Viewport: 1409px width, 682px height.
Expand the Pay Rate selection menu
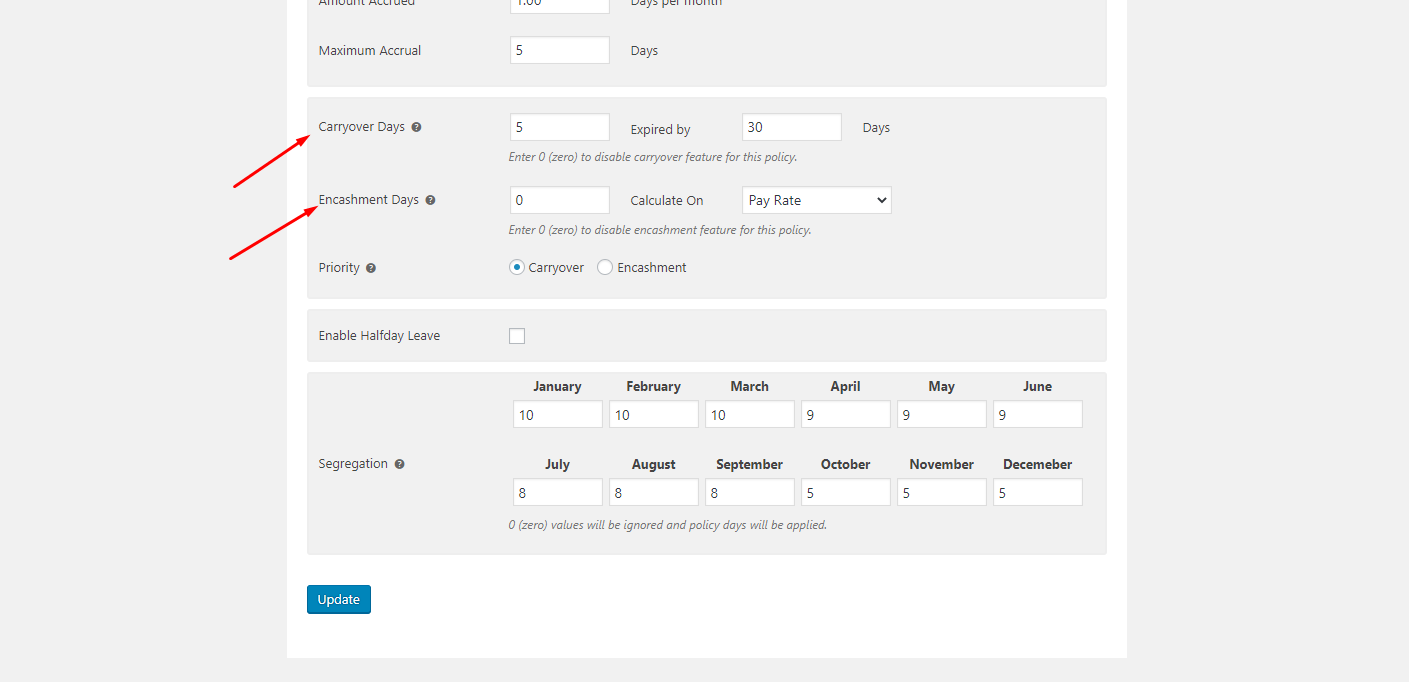pos(816,199)
